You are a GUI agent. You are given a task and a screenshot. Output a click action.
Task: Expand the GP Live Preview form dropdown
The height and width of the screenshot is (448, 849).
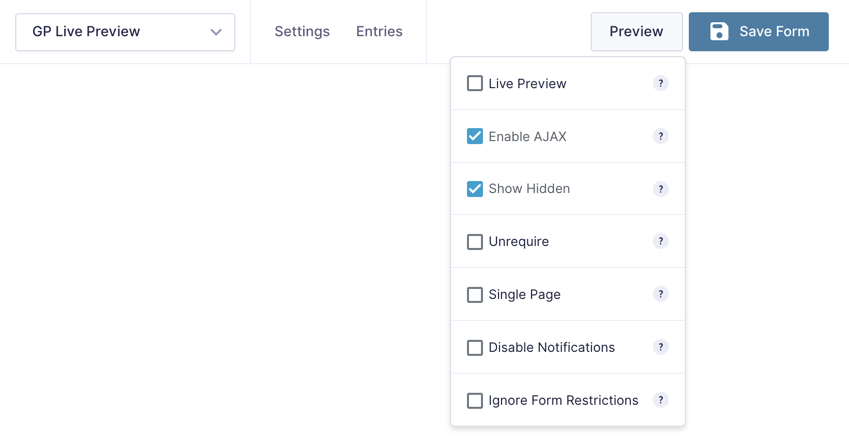click(x=125, y=32)
